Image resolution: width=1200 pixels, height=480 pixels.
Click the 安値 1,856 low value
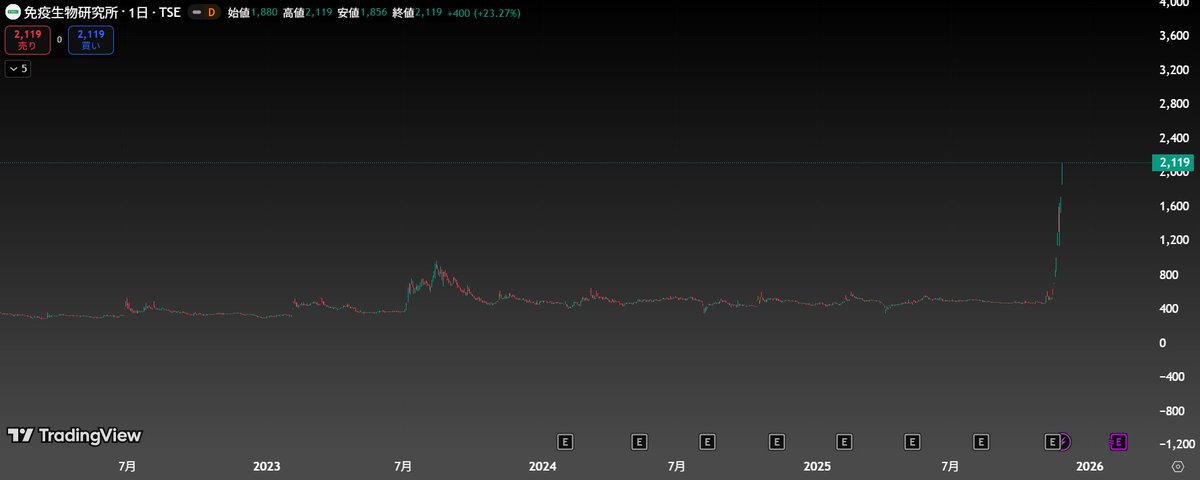(x=362, y=13)
